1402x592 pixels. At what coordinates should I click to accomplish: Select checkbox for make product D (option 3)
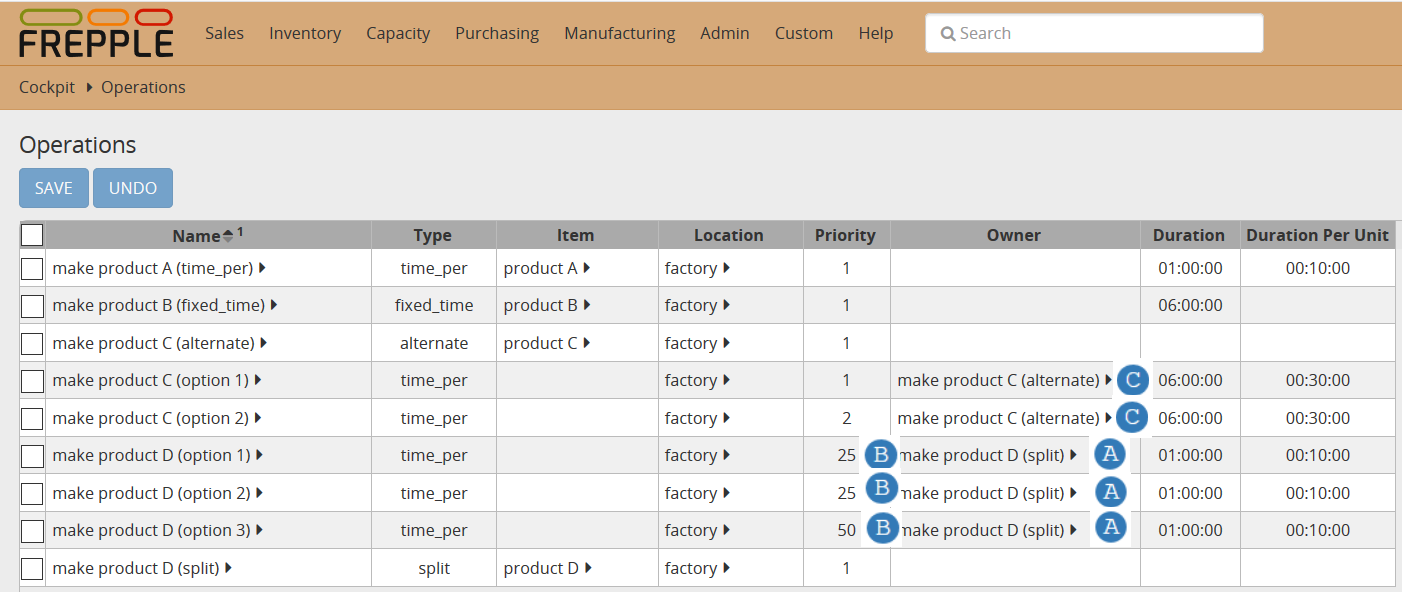32,531
